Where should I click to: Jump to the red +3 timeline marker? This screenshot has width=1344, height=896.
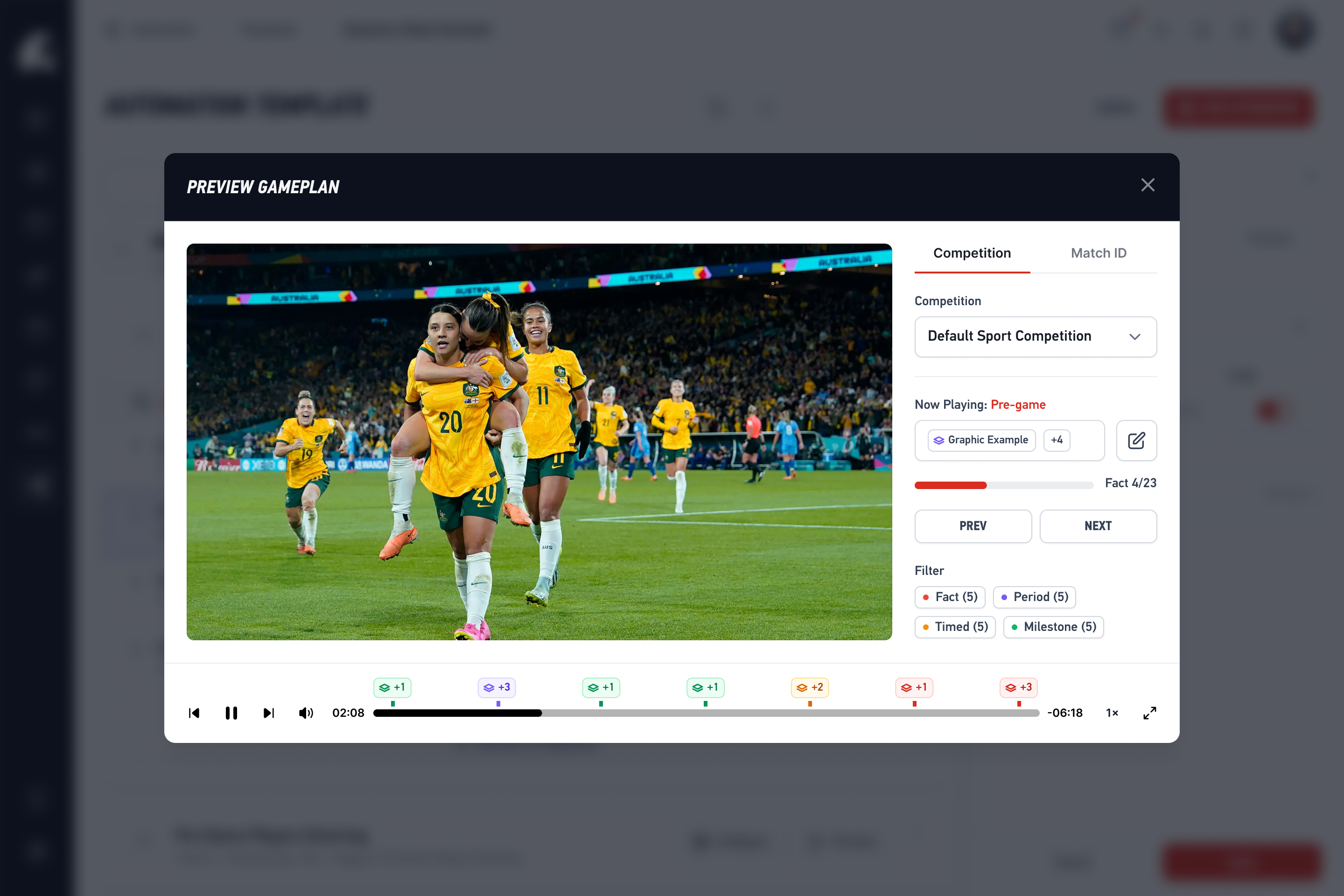1019,687
